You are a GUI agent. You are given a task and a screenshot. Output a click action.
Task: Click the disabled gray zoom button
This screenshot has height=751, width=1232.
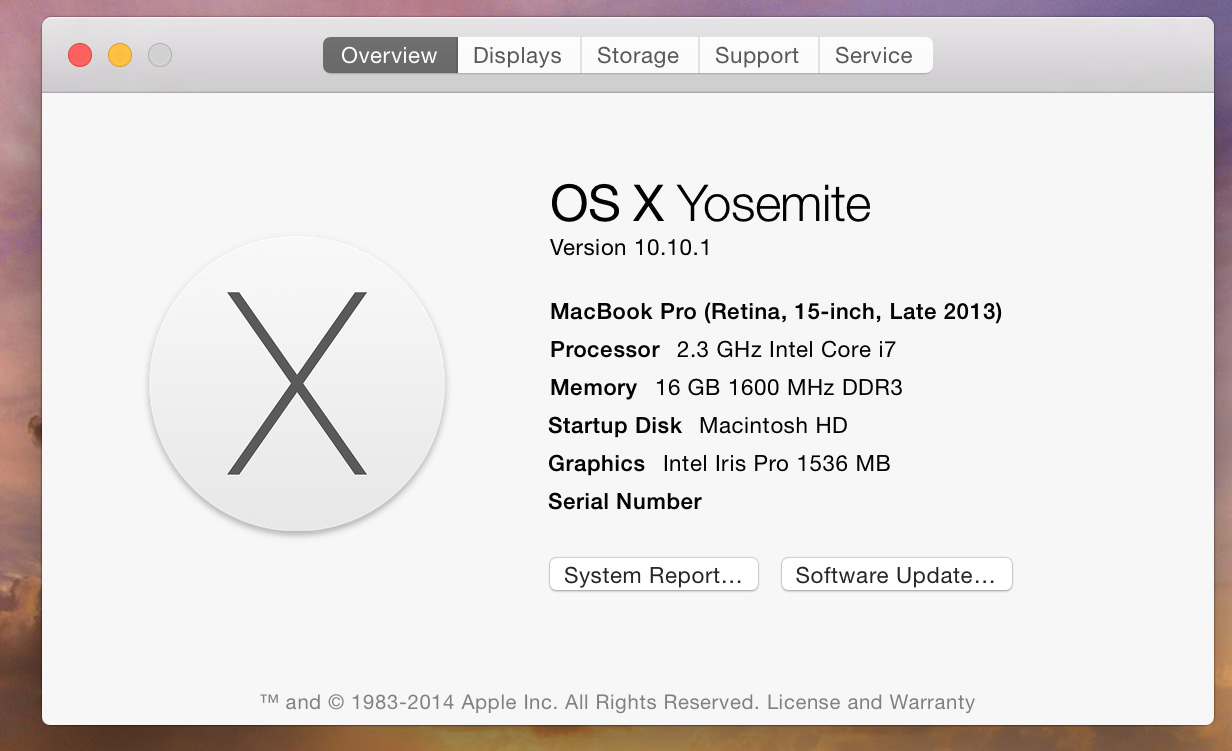click(160, 55)
